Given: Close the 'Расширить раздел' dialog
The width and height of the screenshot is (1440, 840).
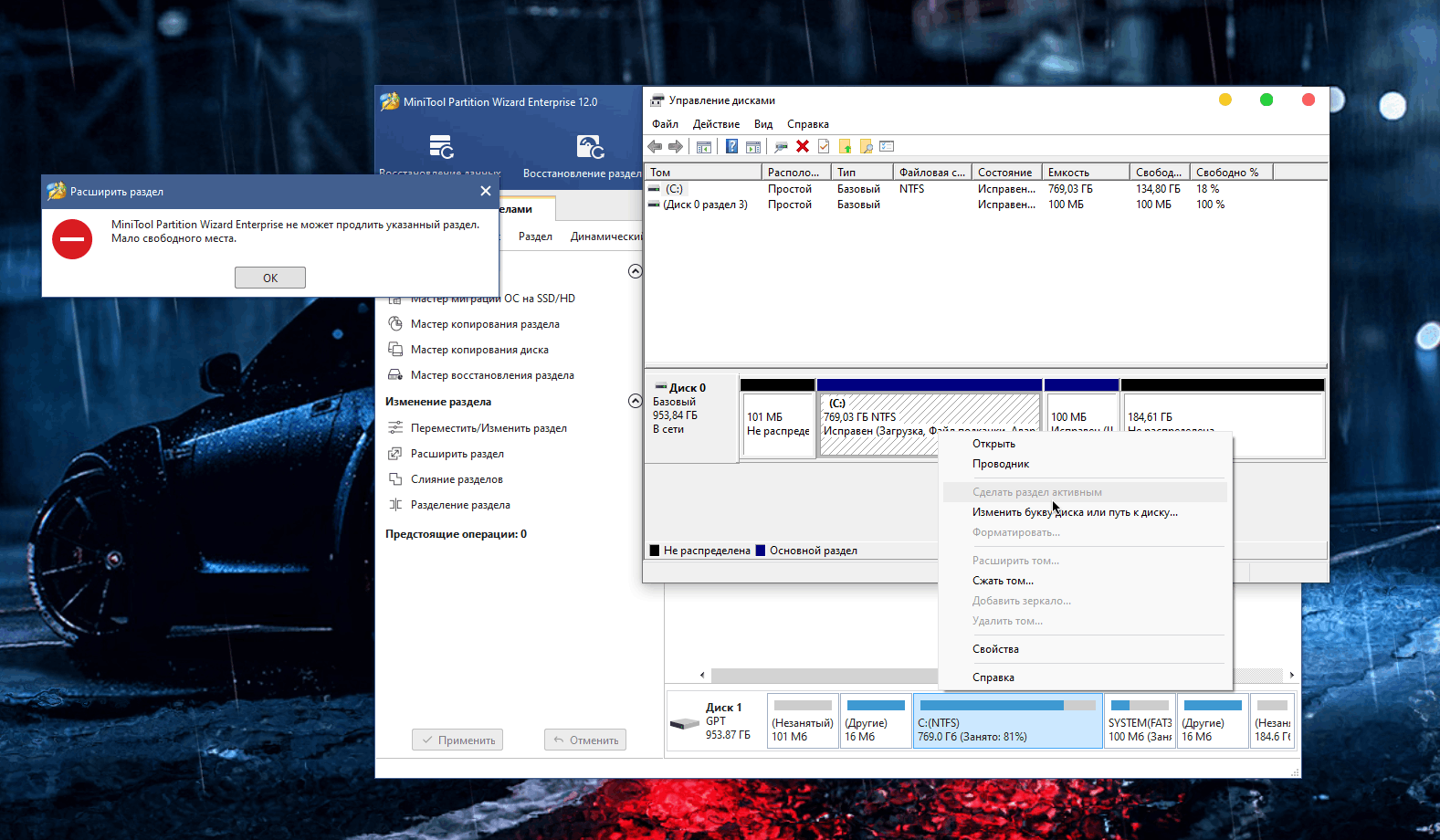Looking at the screenshot, I should (x=486, y=191).
